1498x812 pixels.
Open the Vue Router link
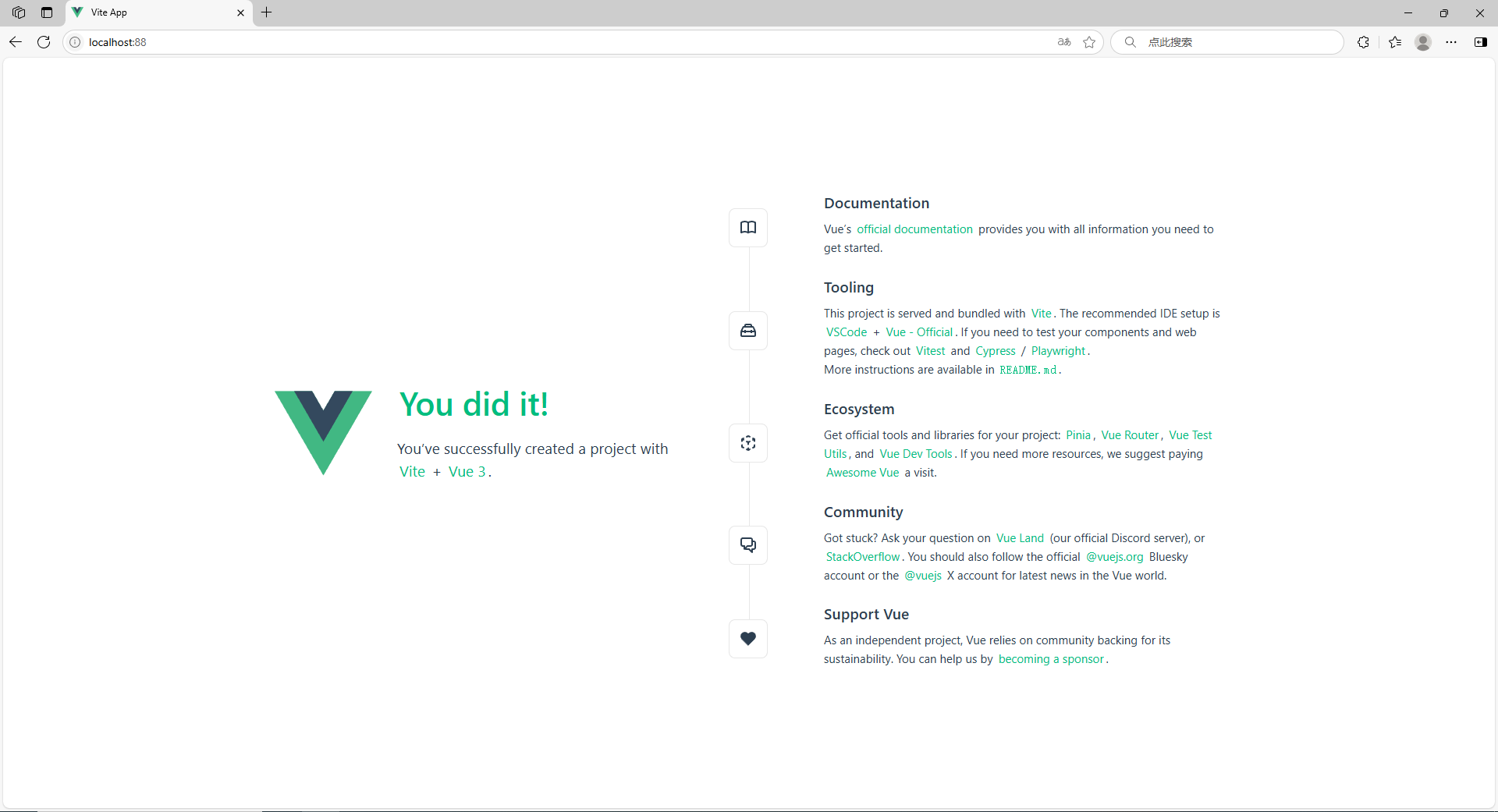(x=1130, y=435)
